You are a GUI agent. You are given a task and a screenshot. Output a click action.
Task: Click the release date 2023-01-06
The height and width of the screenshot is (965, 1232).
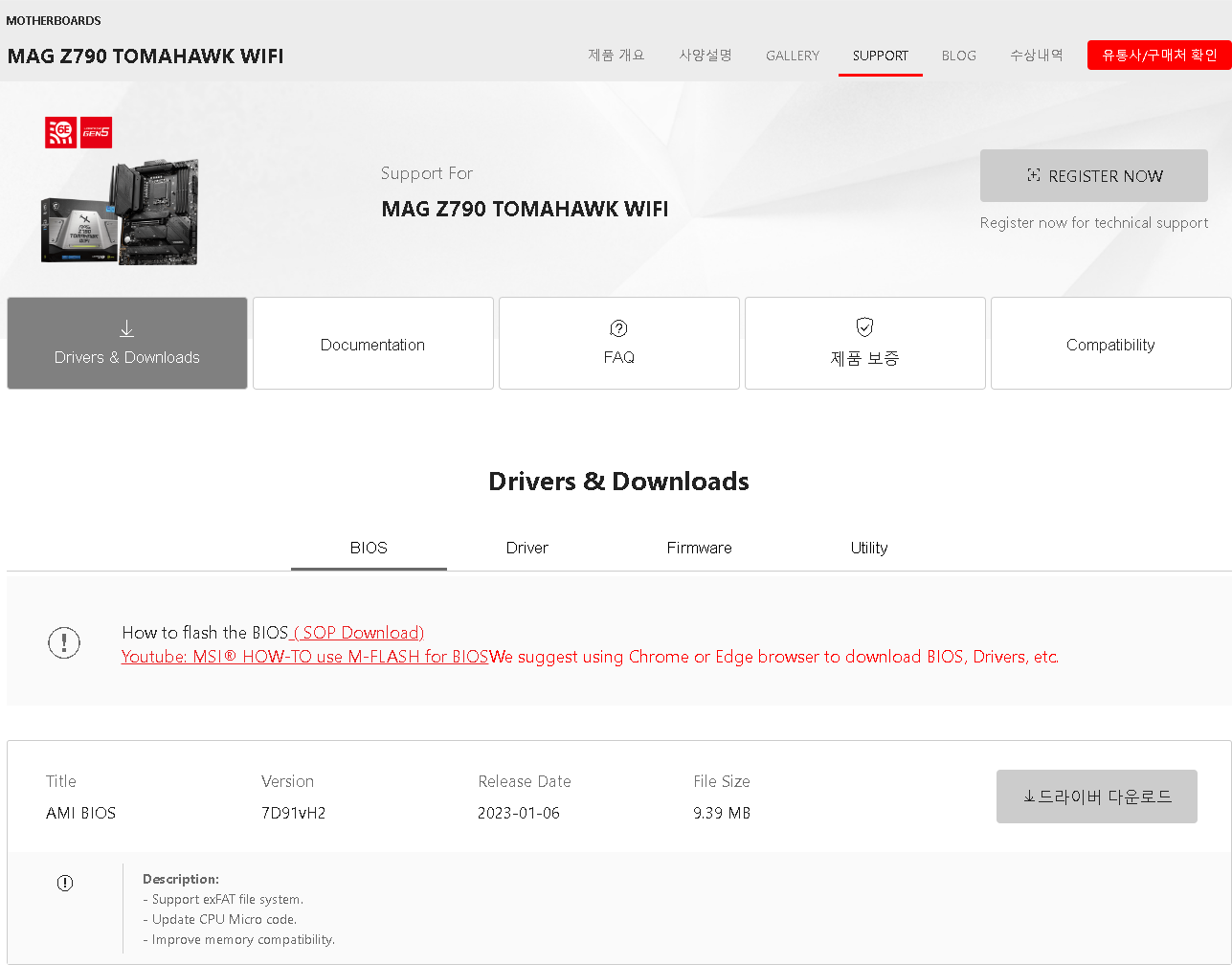pyautogui.click(x=519, y=813)
